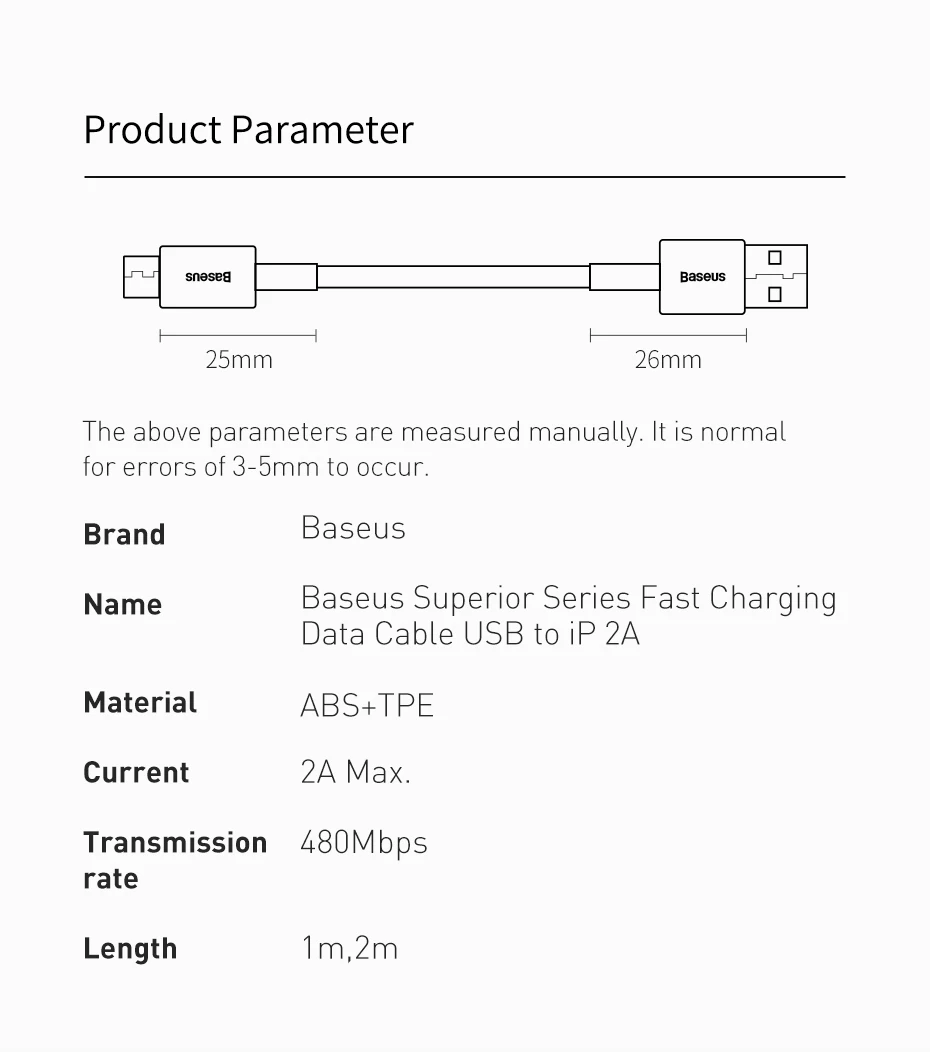Screen dimensions: 930x1052
Task: Click the Material label
Action: coord(140,702)
